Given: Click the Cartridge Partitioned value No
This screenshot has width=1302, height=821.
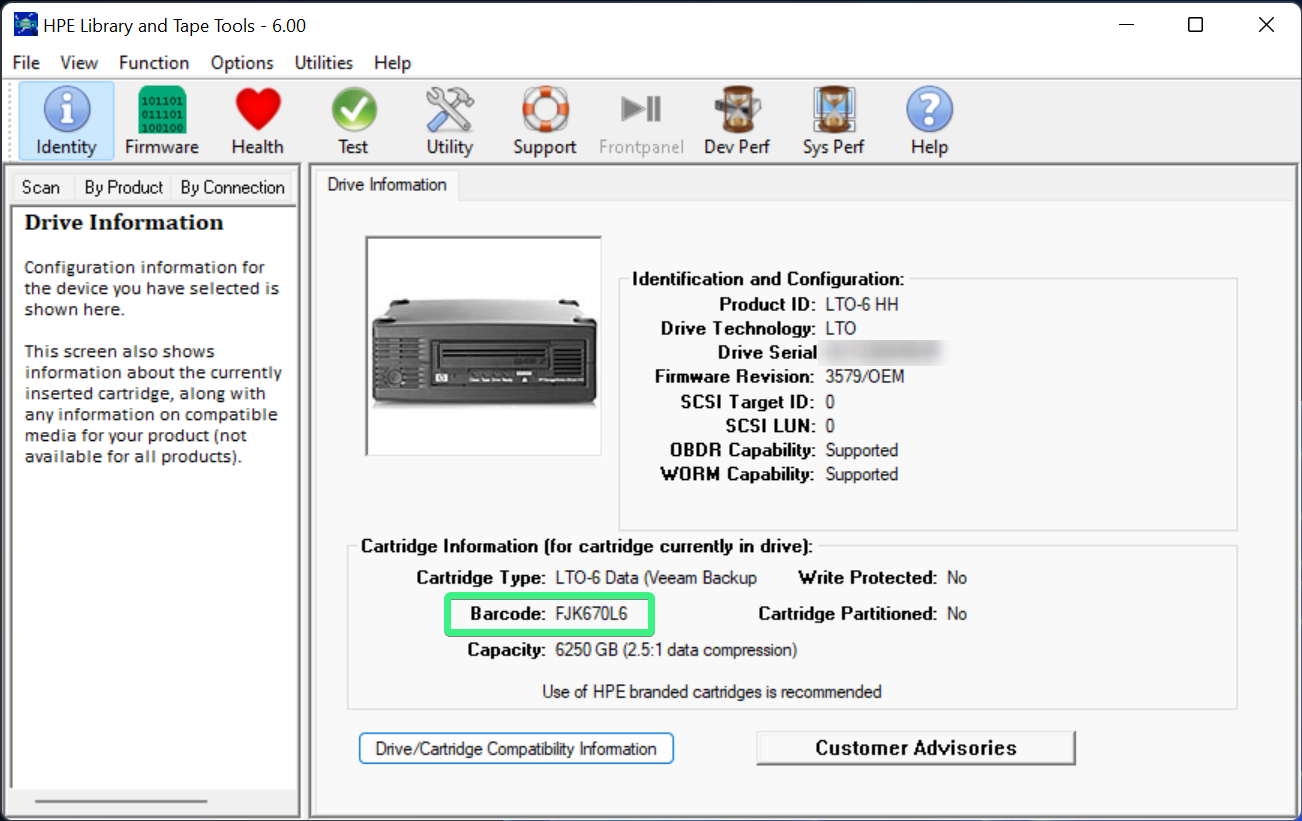Looking at the screenshot, I should point(957,614).
